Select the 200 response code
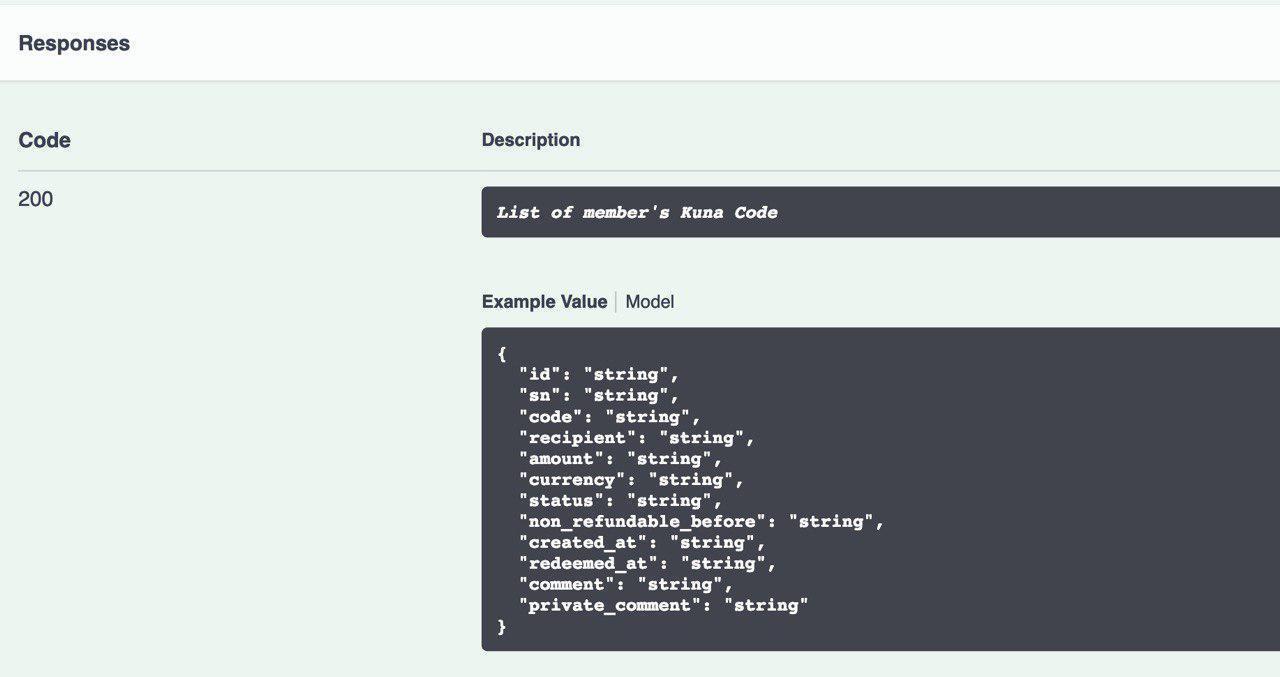The height and width of the screenshot is (677, 1280). [x=36, y=199]
